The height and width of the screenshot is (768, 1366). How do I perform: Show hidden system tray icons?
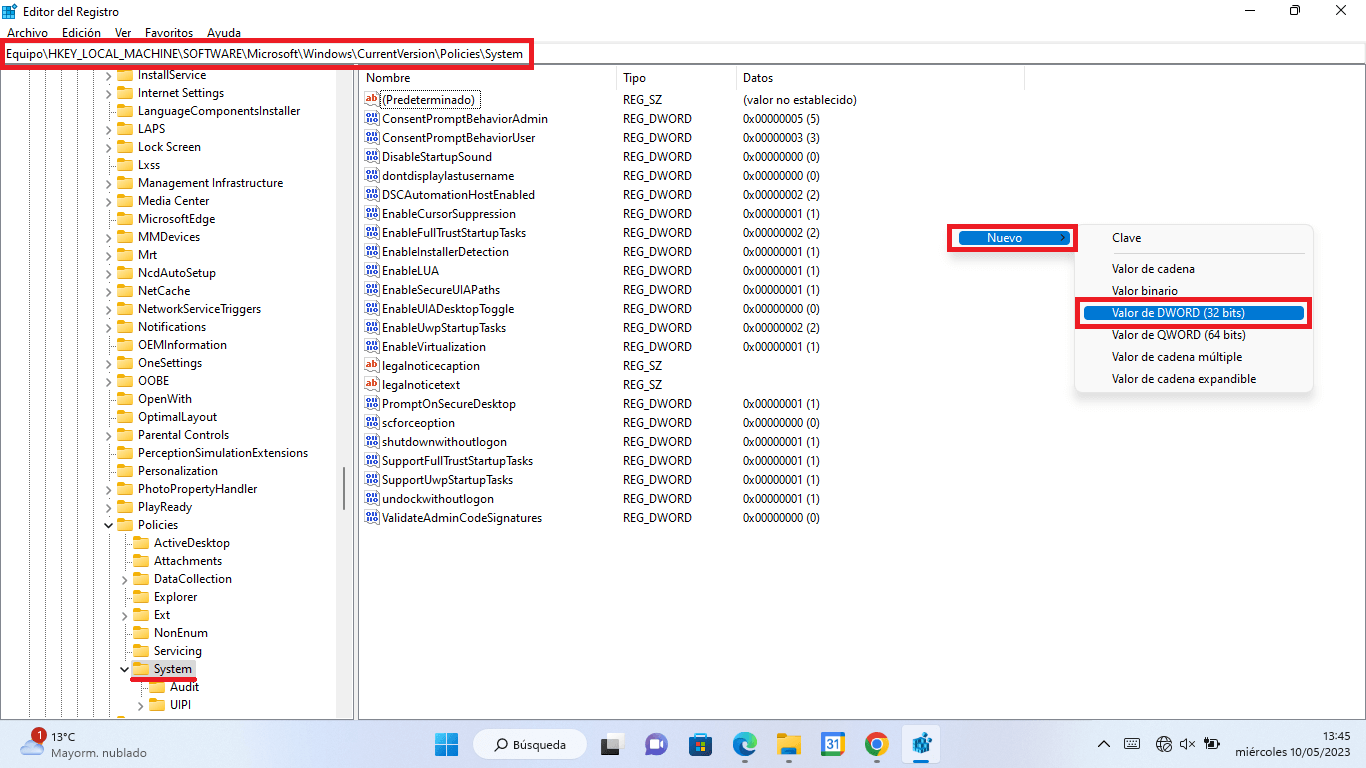[x=1104, y=744]
